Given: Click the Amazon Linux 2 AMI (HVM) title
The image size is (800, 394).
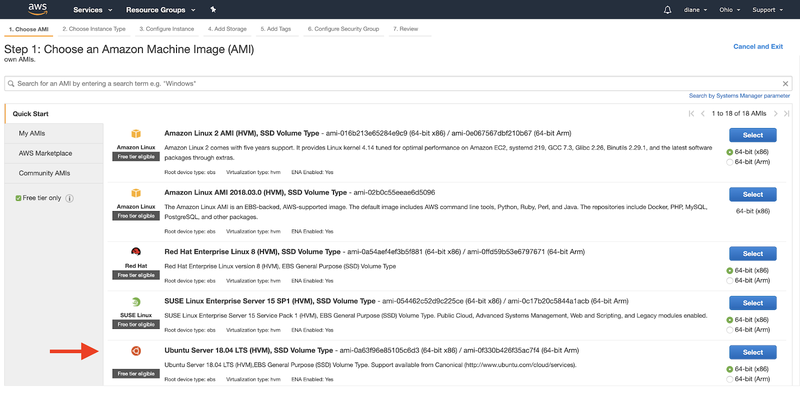Looking at the screenshot, I should coord(242,133).
